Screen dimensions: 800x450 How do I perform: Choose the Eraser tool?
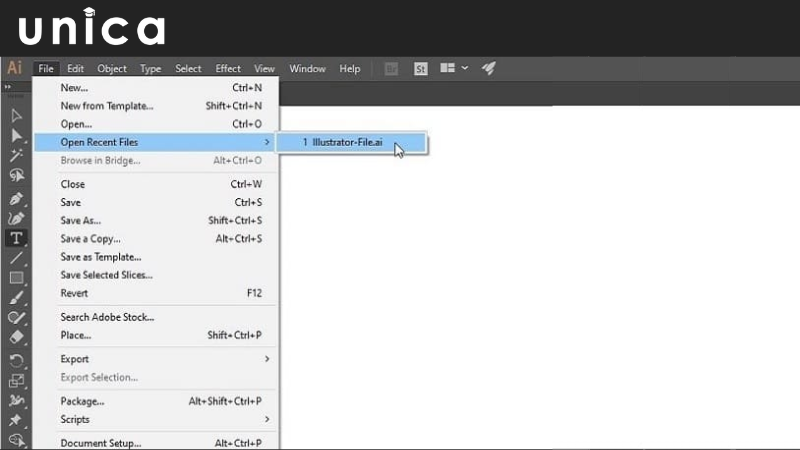16,338
